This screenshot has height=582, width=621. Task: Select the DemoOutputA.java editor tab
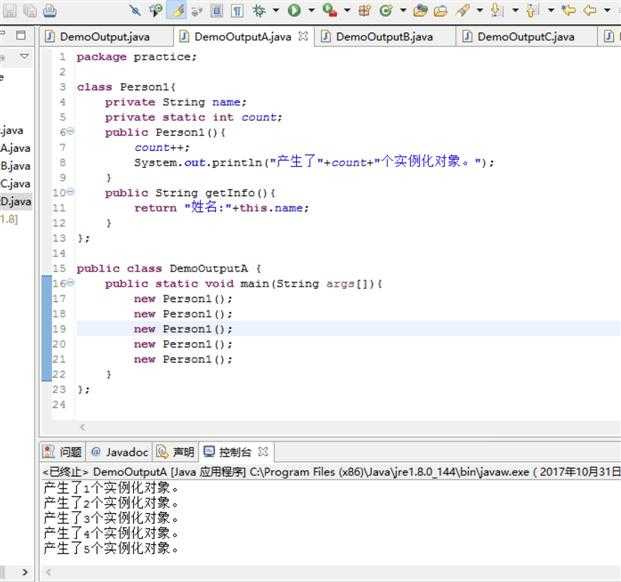click(x=242, y=37)
